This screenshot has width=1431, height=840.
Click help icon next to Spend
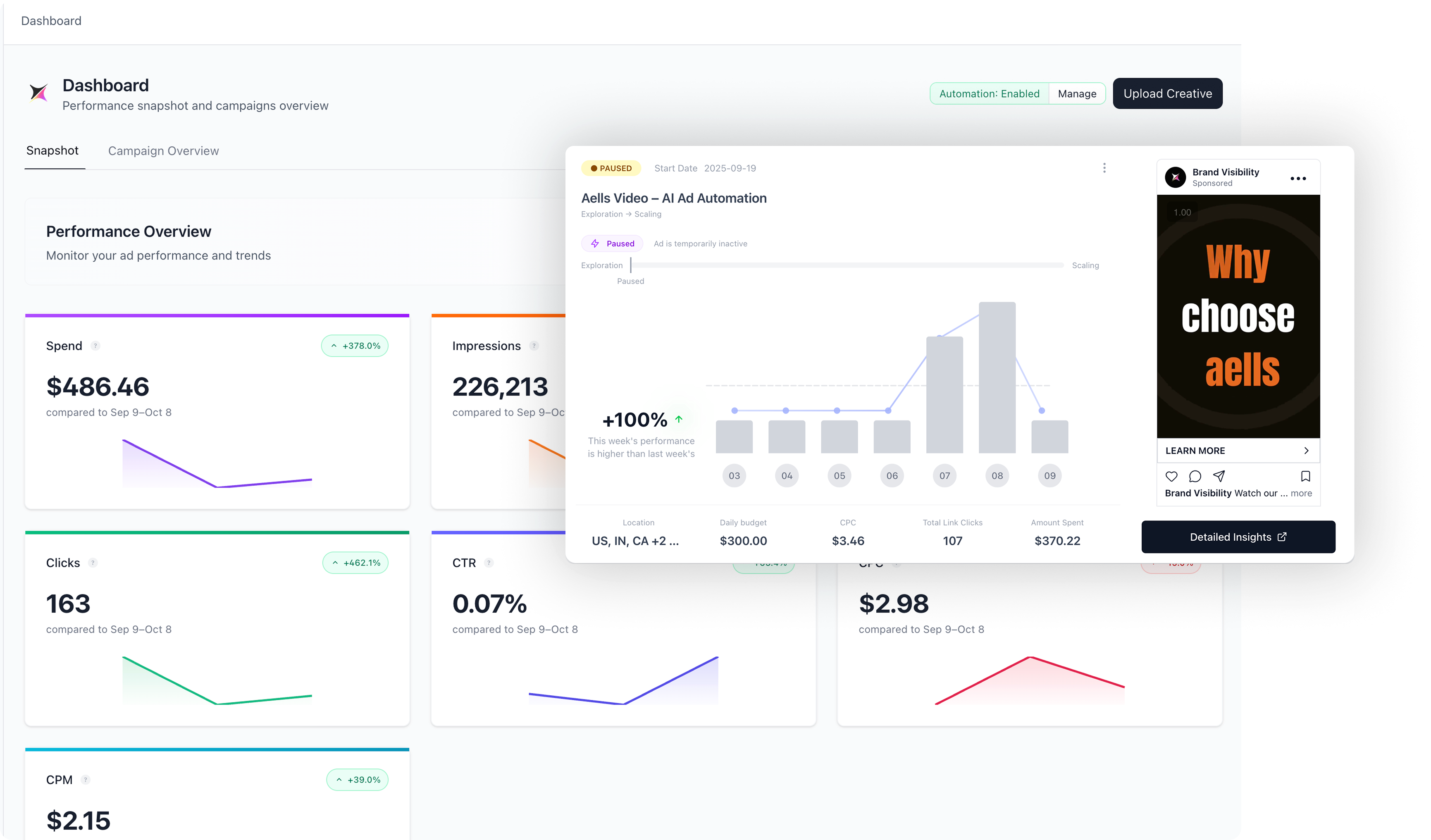pyautogui.click(x=95, y=346)
